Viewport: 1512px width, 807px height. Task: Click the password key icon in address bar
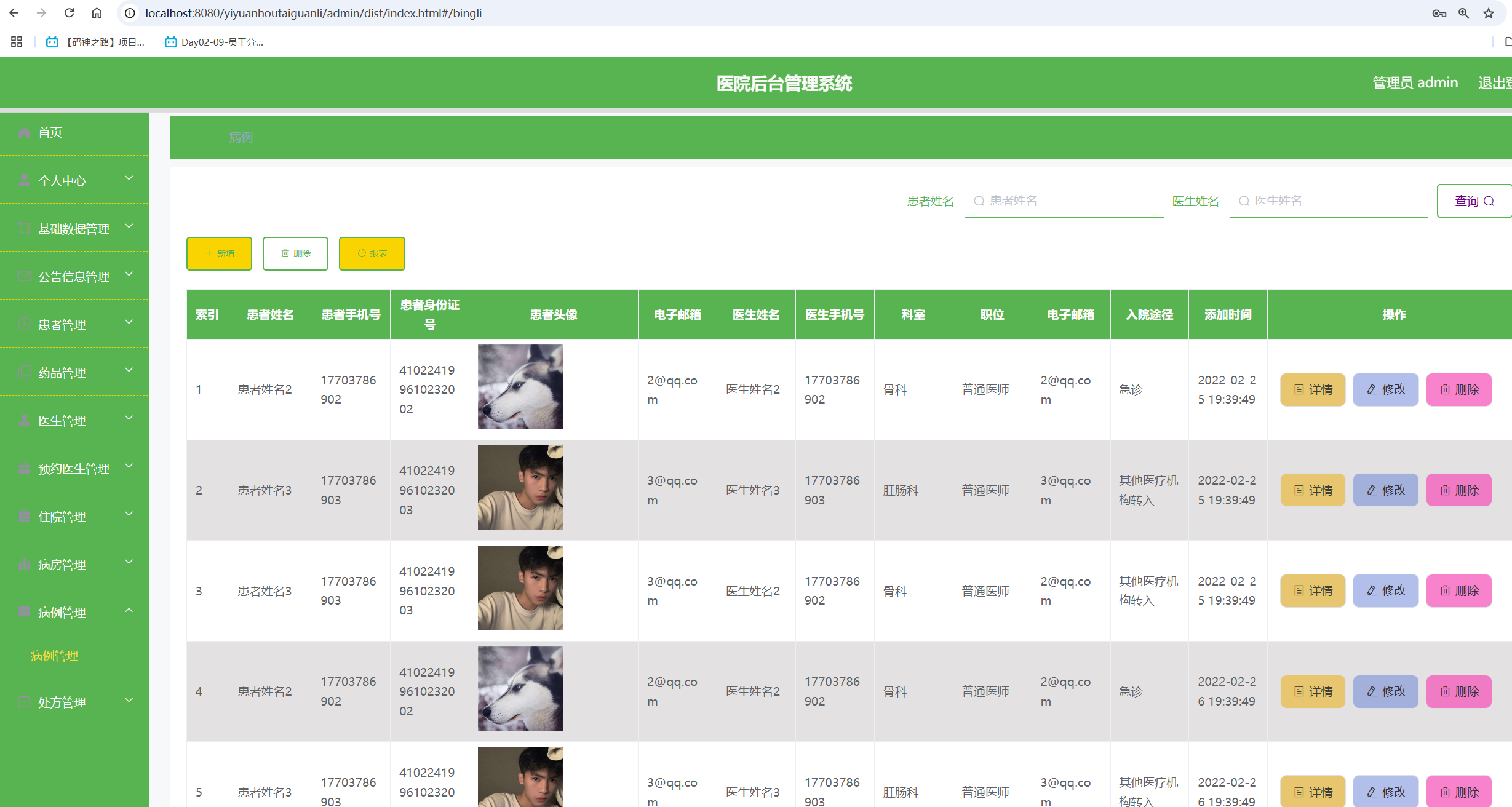click(x=1439, y=13)
